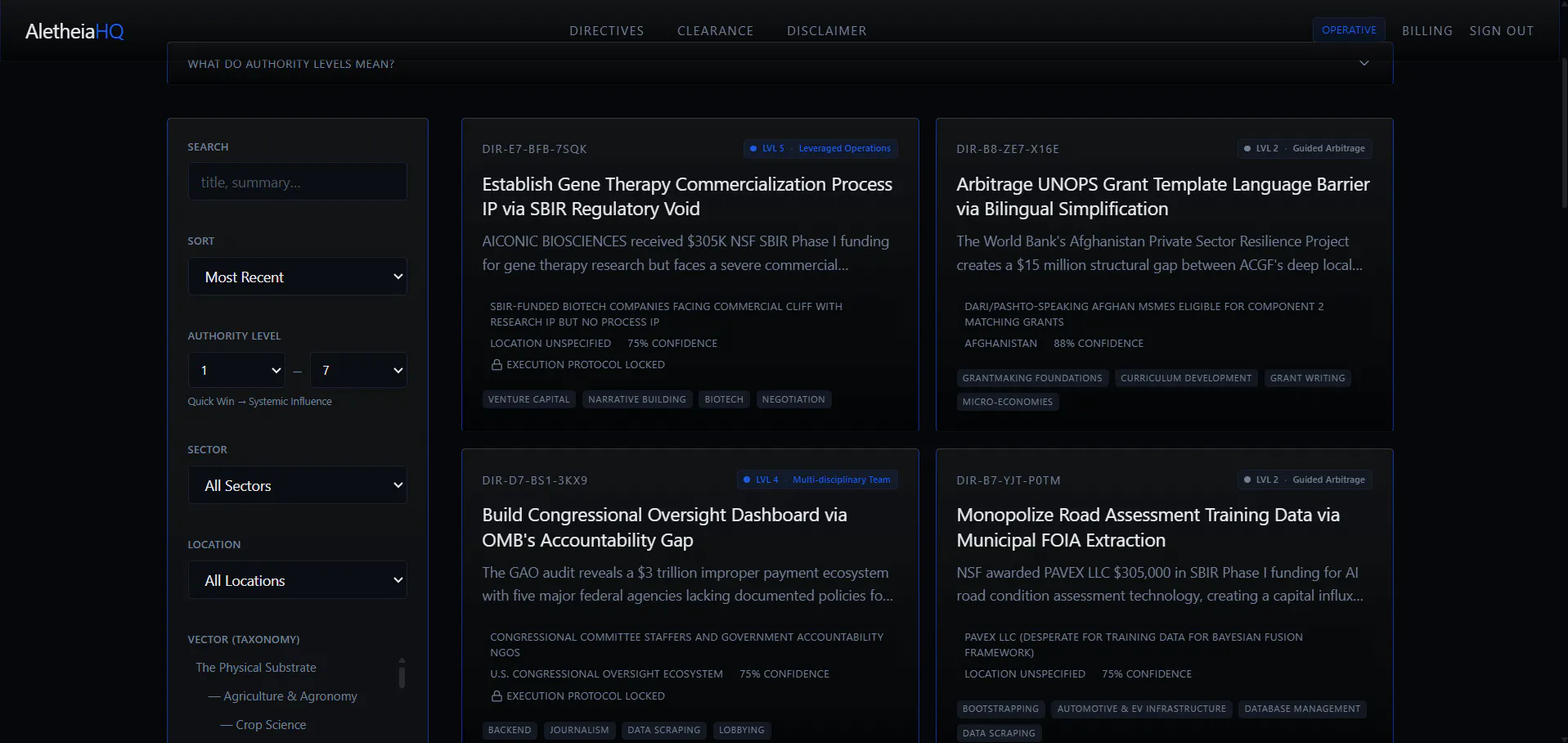Screen dimensions: 1568x743
Task: Open the 'What do authority levels mean?' accordion title
Action: (x=290, y=64)
